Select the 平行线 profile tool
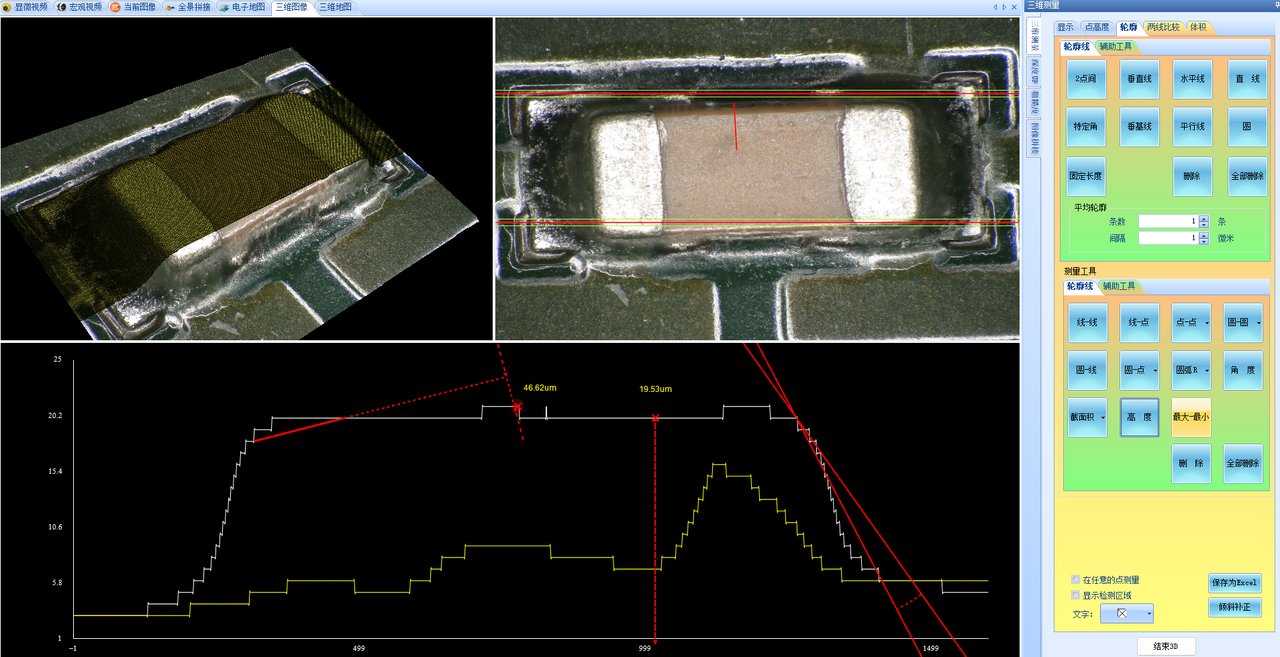The image size is (1280, 657). (x=1192, y=127)
